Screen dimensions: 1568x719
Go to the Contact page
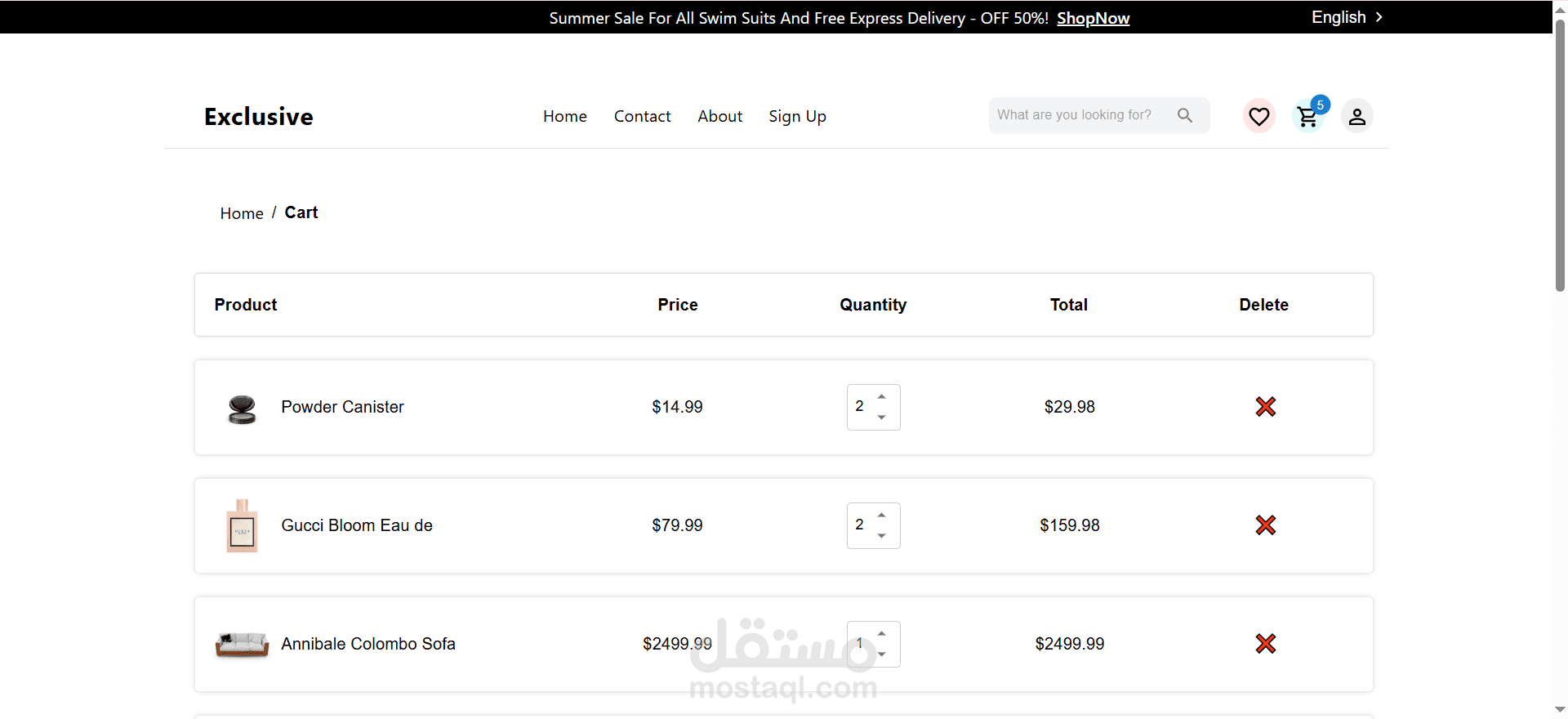click(642, 116)
